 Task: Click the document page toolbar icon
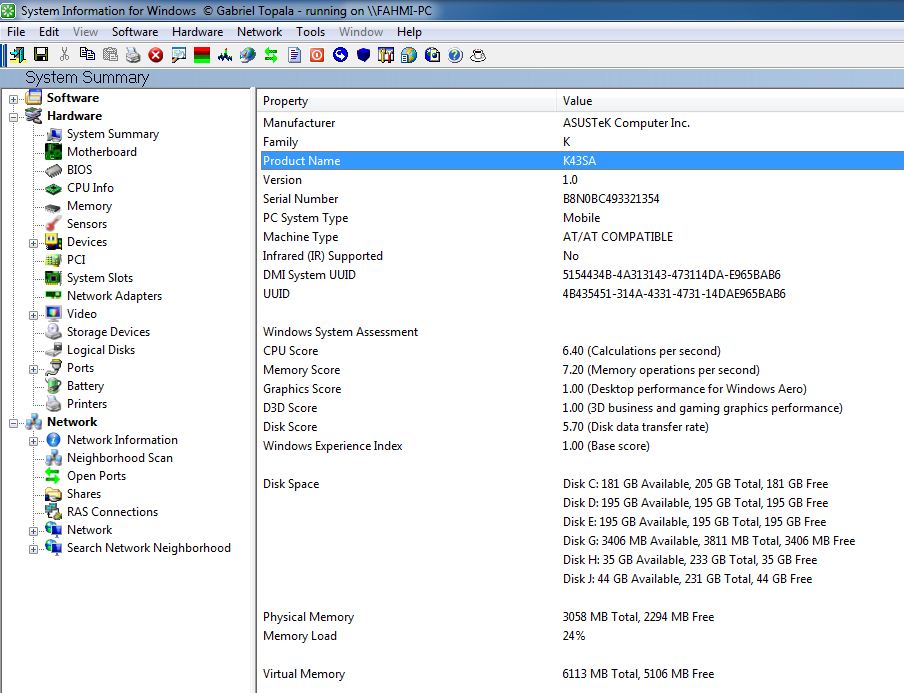click(x=295, y=55)
